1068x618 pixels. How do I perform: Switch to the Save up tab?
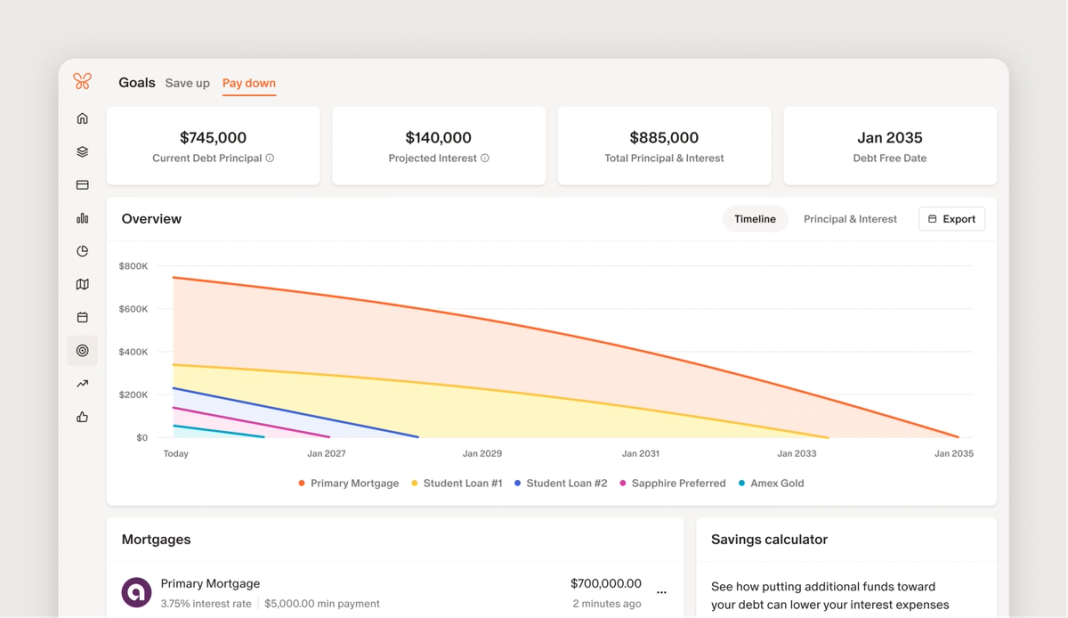click(x=187, y=83)
